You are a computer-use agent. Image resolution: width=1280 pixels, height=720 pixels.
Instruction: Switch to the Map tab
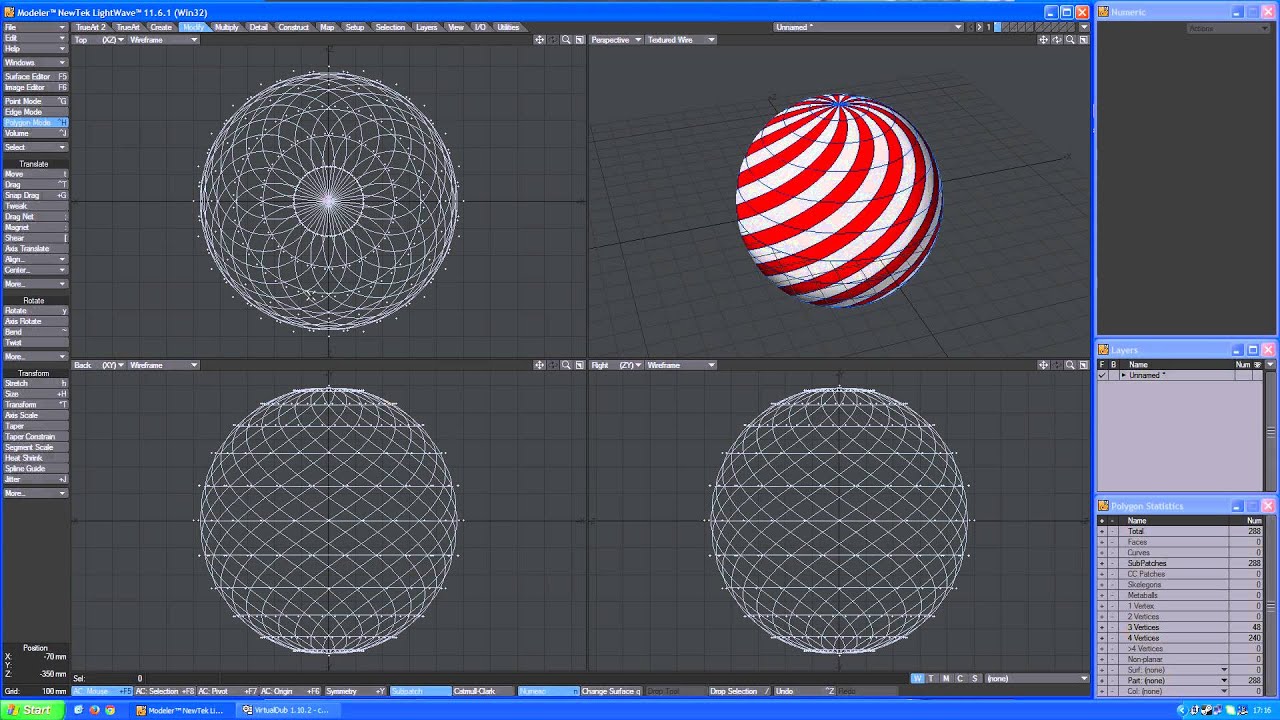click(x=327, y=27)
